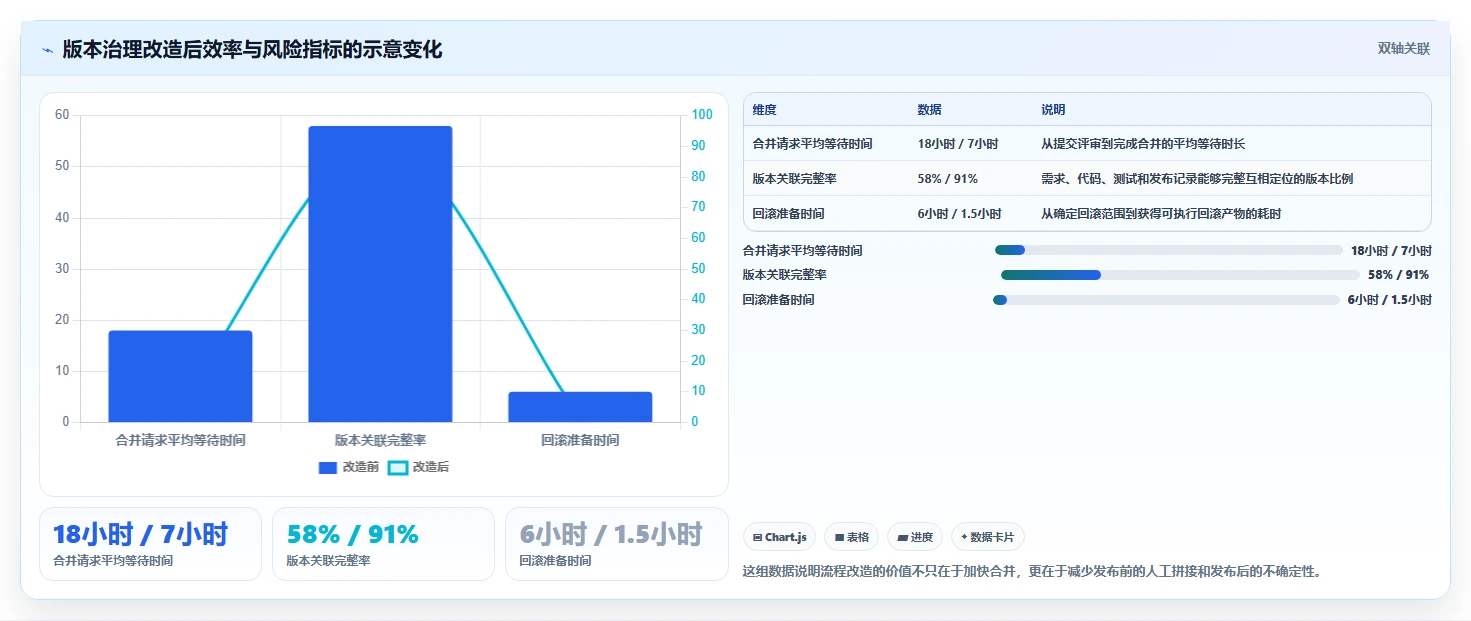
Task: Click the right axis value 100
Action: point(702,115)
